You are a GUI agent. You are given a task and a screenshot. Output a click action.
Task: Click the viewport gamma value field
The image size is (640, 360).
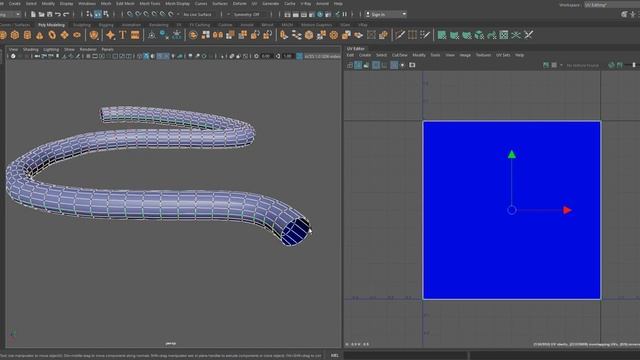pos(288,56)
